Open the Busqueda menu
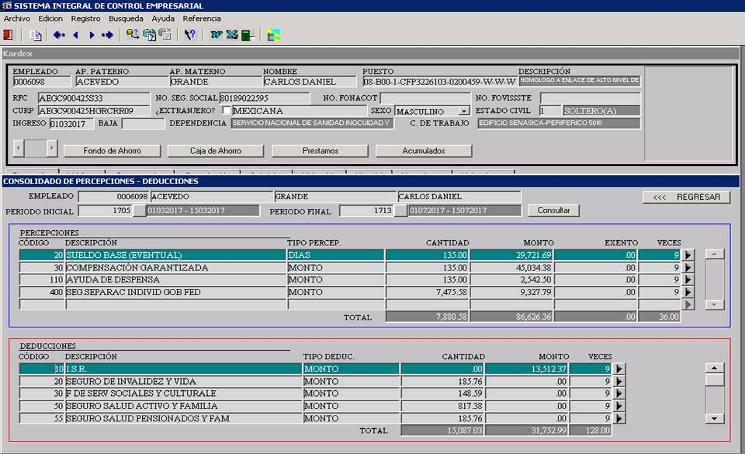Viewport: 745px width, 454px height. pos(125,18)
